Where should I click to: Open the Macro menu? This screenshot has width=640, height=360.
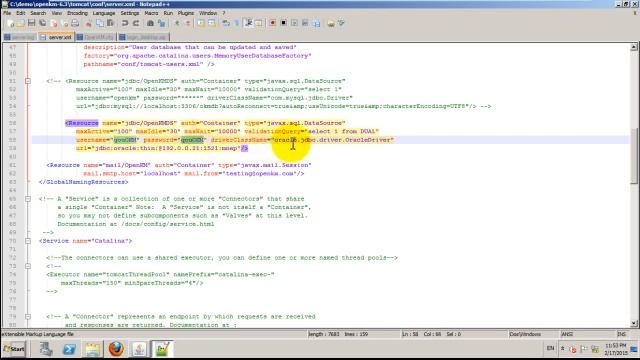pos(151,13)
